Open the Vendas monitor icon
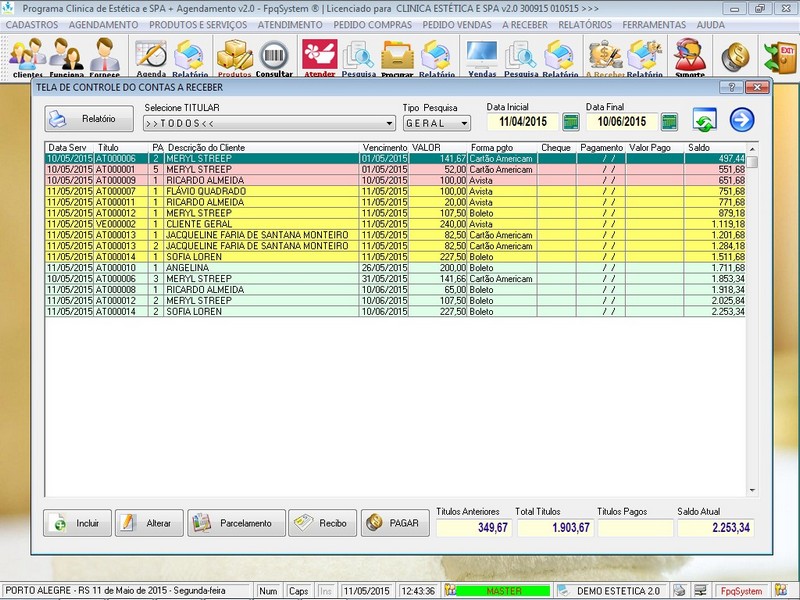 482,57
